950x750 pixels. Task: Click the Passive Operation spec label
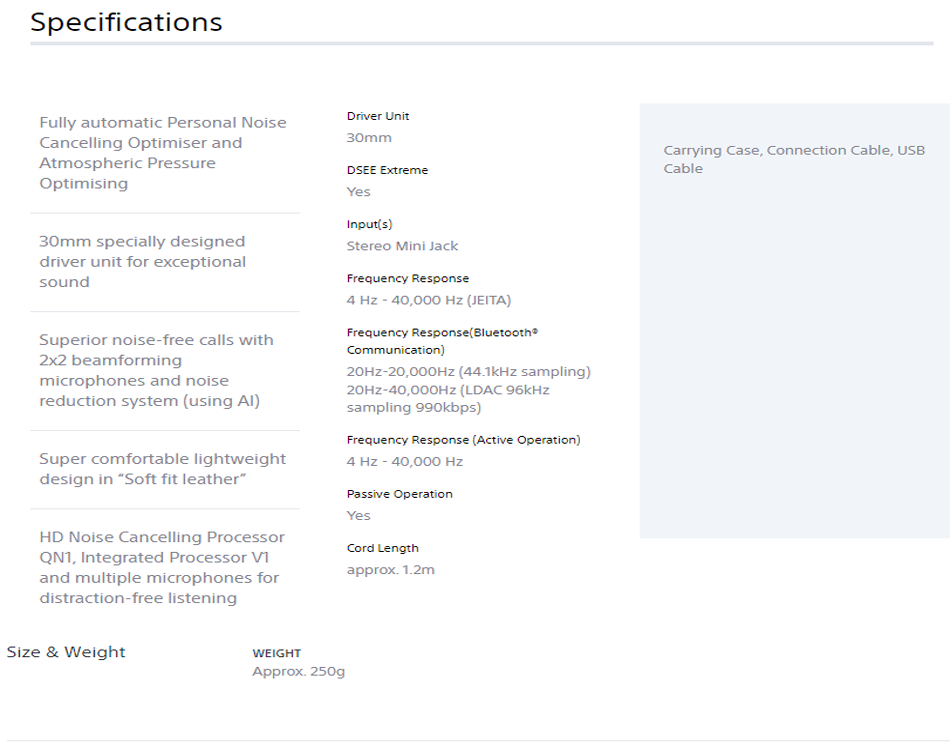[399, 494]
